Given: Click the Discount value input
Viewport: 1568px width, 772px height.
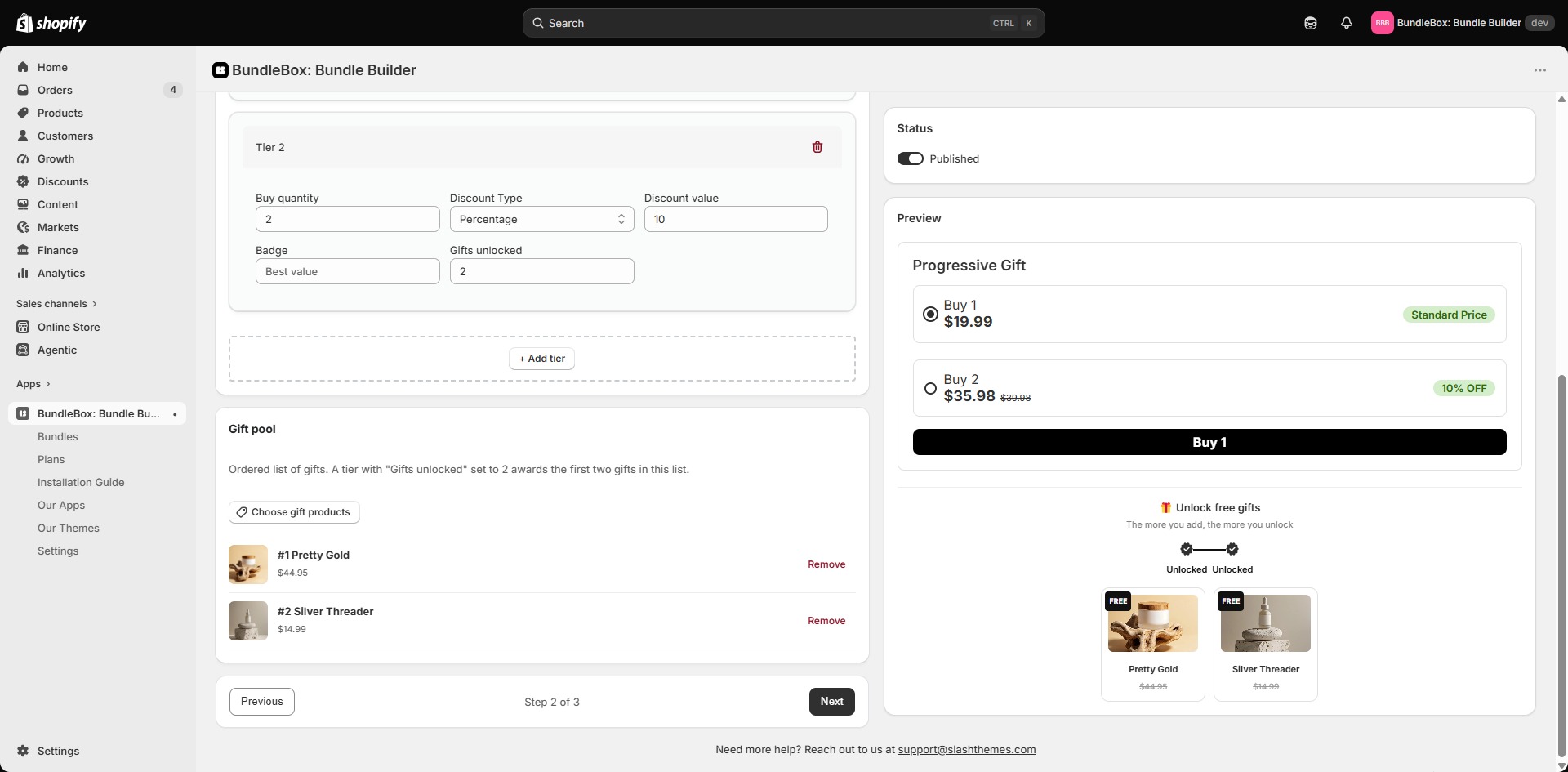Looking at the screenshot, I should coord(736,219).
